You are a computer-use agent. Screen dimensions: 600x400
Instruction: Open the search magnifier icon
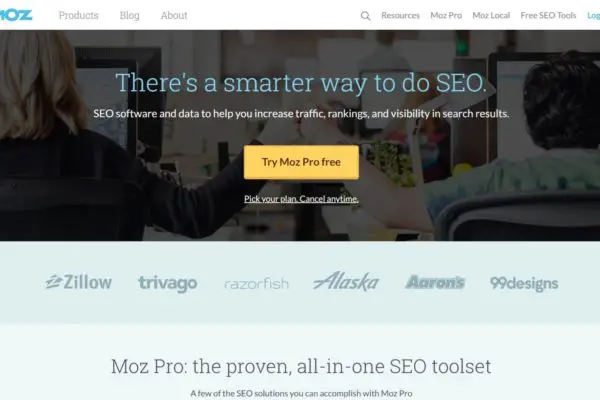click(365, 16)
